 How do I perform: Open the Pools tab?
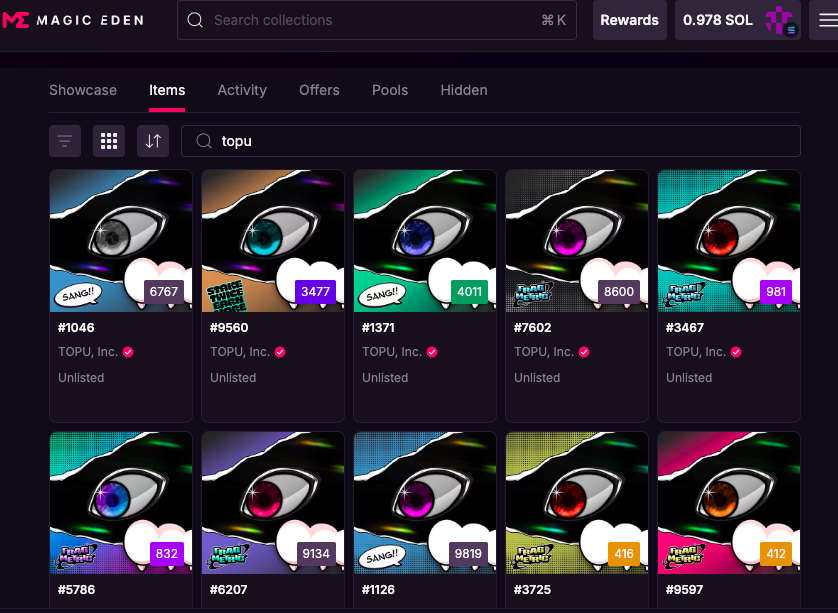point(390,90)
